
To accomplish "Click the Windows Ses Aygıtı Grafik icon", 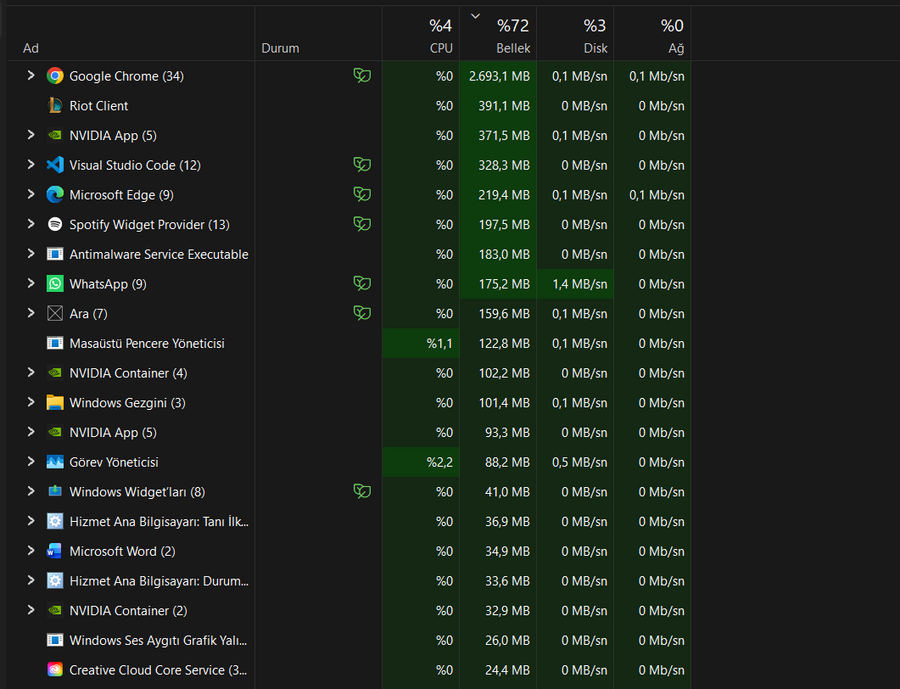I will pos(55,640).
